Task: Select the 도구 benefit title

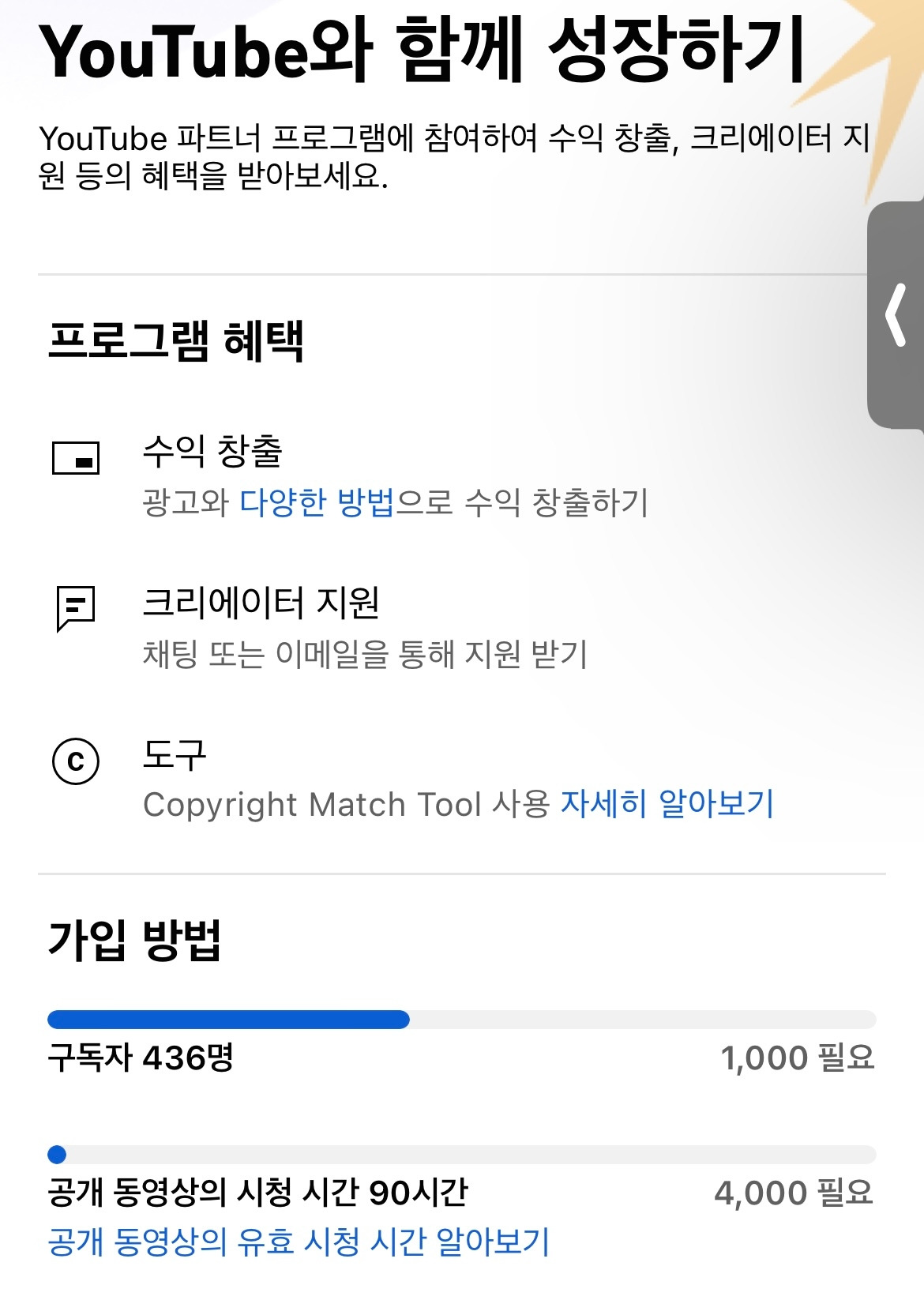Action: pyautogui.click(x=175, y=755)
